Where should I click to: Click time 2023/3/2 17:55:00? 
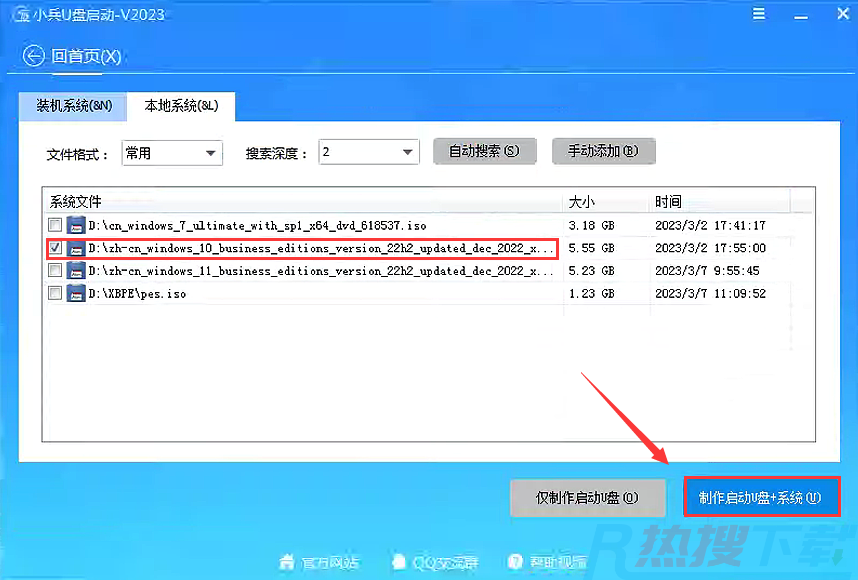[x=710, y=248]
